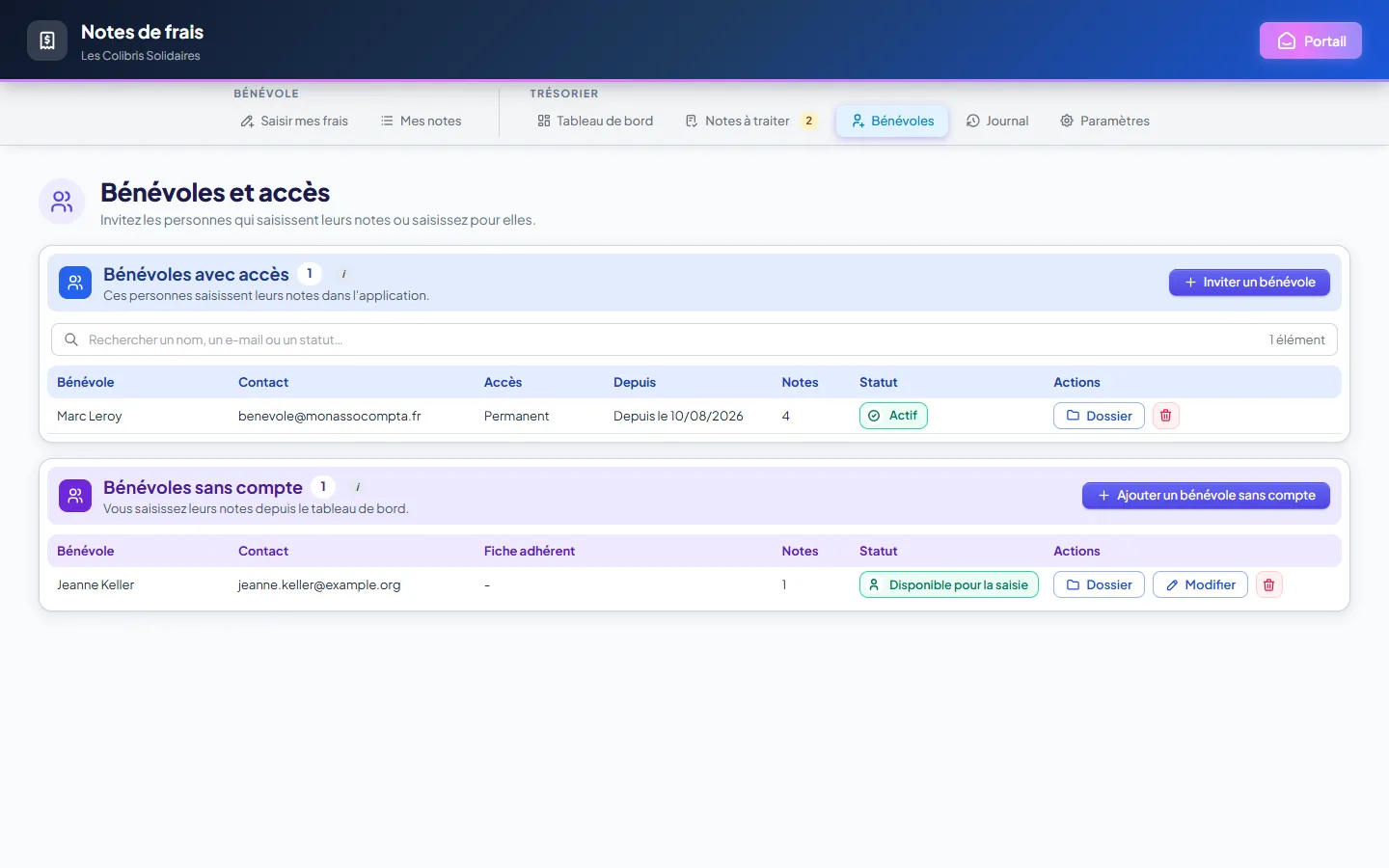Image resolution: width=1389 pixels, height=868 pixels.
Task: Click Ajouter un bénévole sans compte
Action: (x=1206, y=496)
